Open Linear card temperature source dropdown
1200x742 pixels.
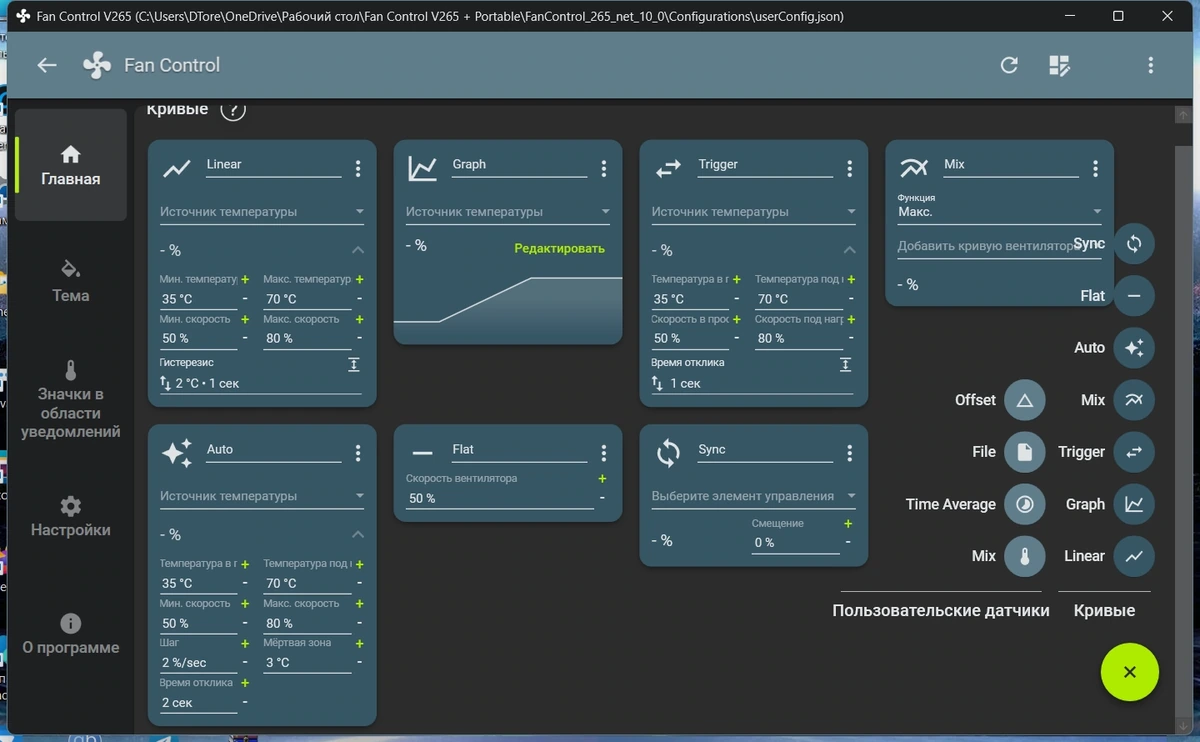(x=262, y=212)
